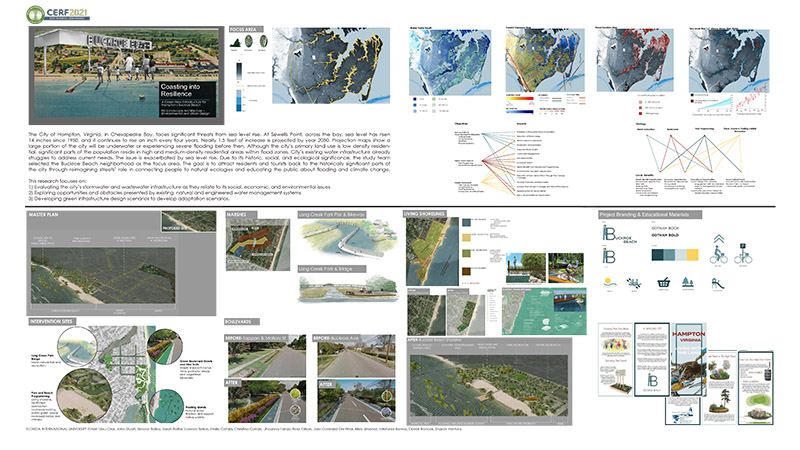Click the 'This research focuses on:' line
The height and width of the screenshot is (450, 800).
click(x=58, y=181)
